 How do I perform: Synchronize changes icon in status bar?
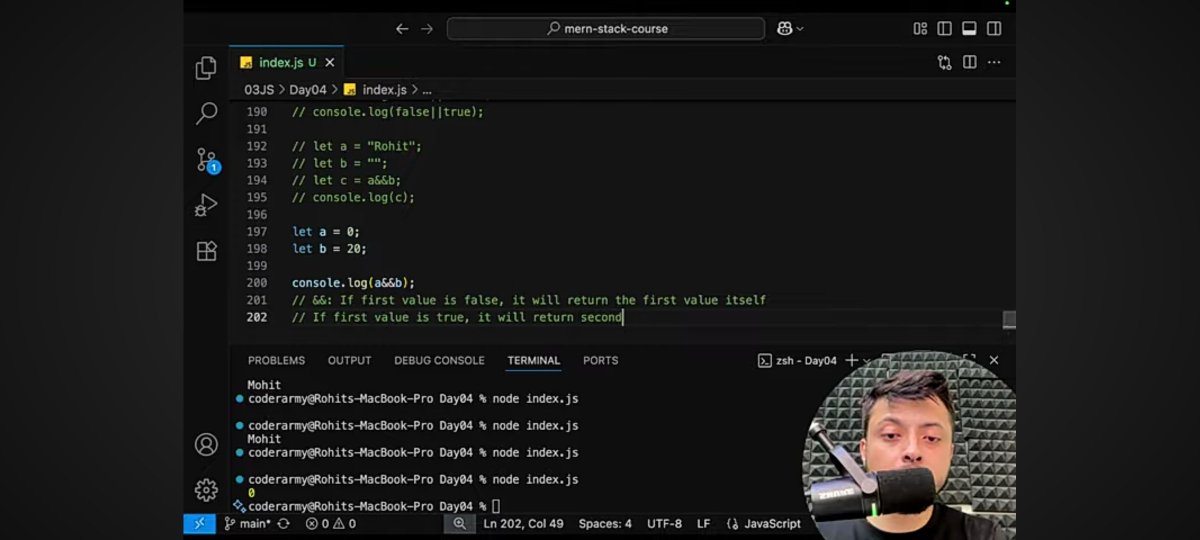[284, 523]
